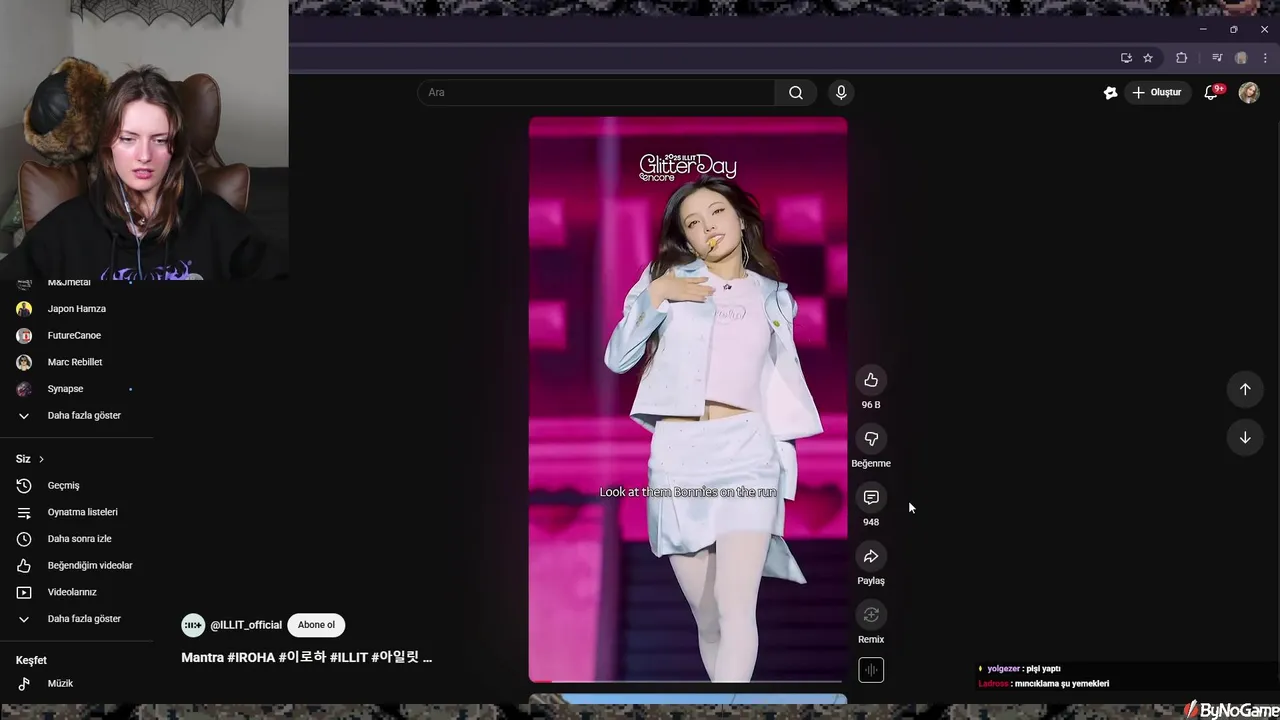The width and height of the screenshot is (1280, 720).
Task: Start voice search with microphone
Action: [x=841, y=92]
